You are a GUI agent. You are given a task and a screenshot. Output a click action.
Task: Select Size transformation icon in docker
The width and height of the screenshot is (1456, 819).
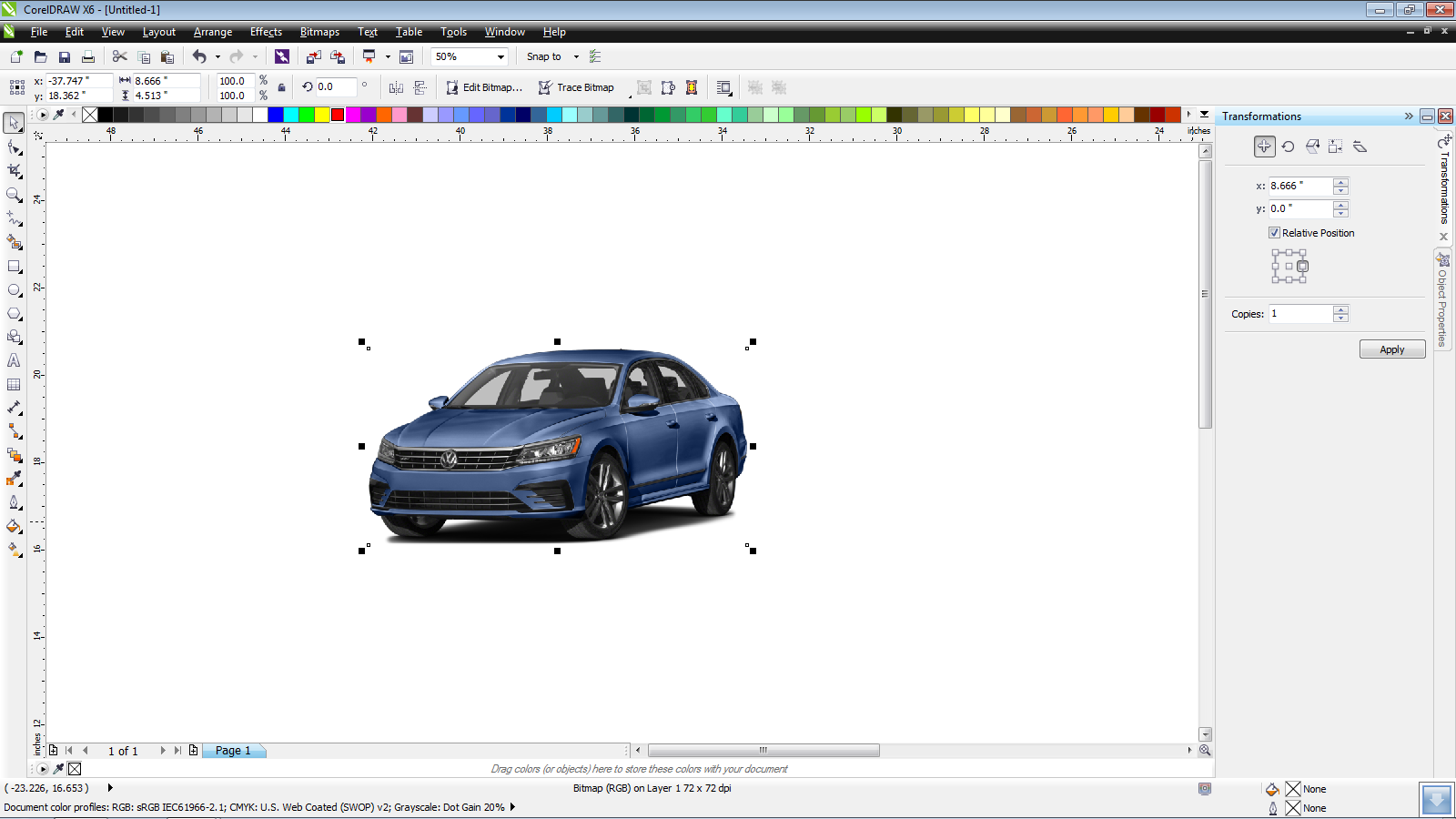click(1336, 147)
